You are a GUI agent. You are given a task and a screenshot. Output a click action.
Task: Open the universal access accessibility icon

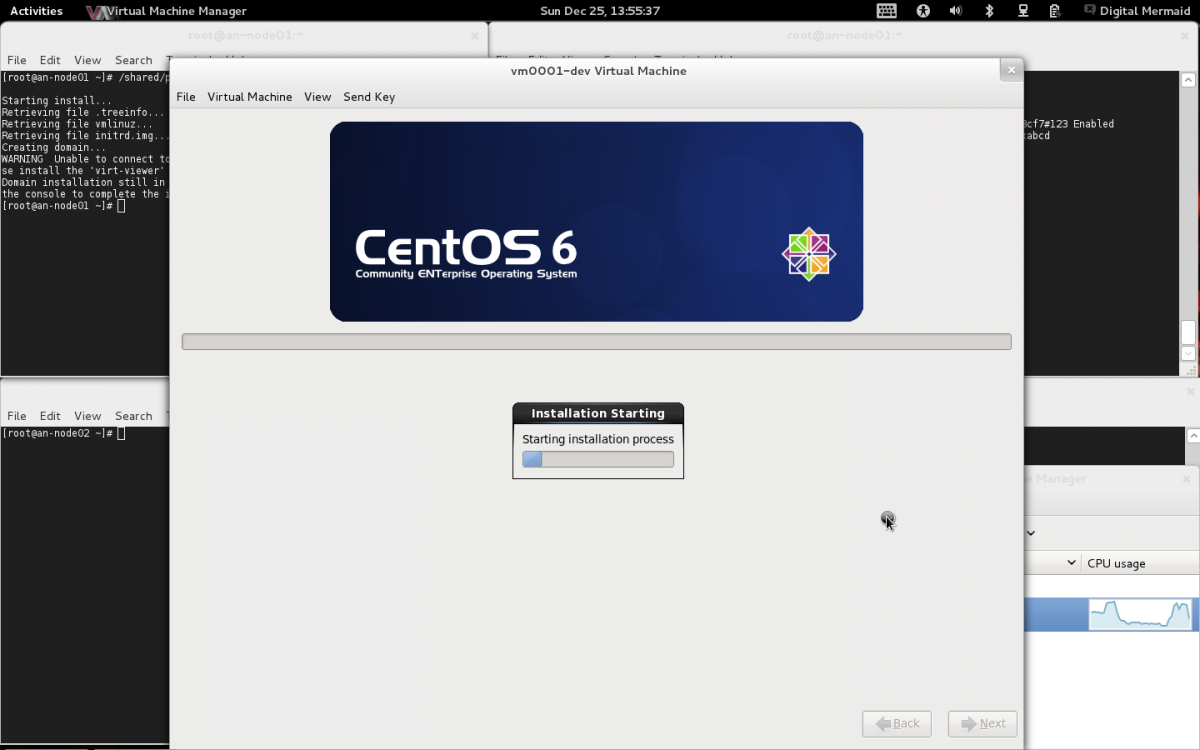pos(923,11)
